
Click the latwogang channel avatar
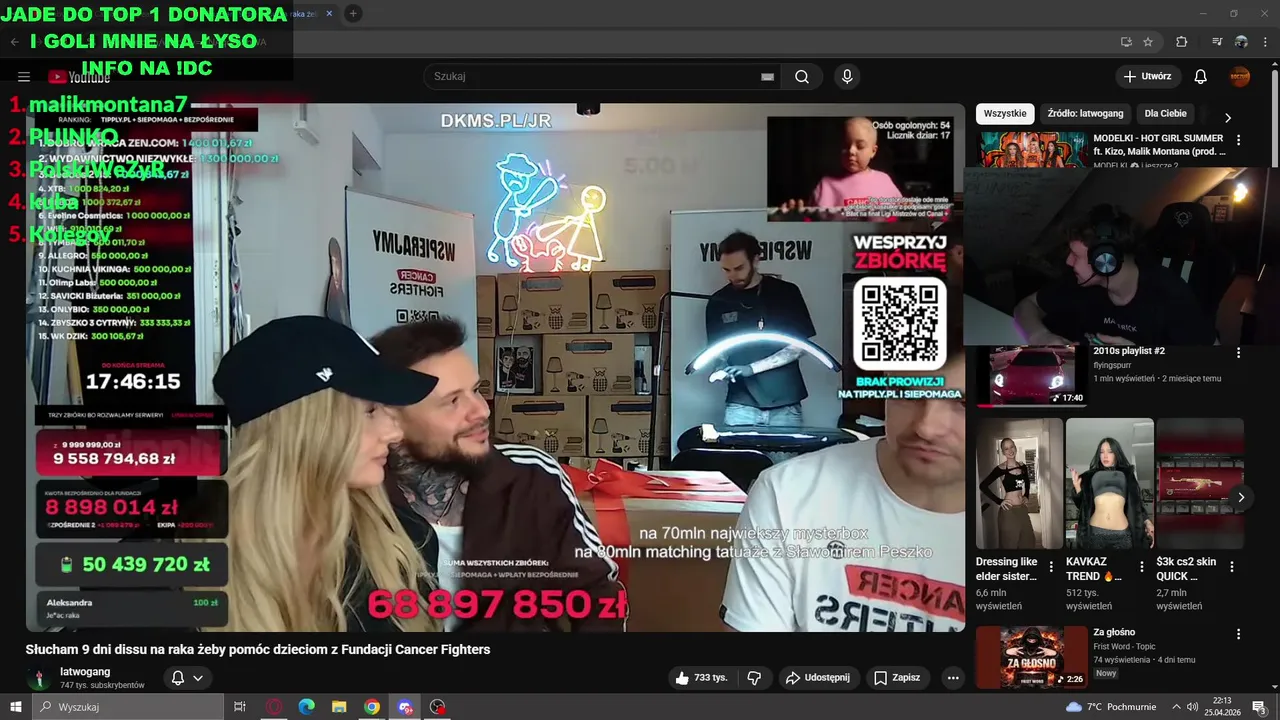tap(39, 679)
